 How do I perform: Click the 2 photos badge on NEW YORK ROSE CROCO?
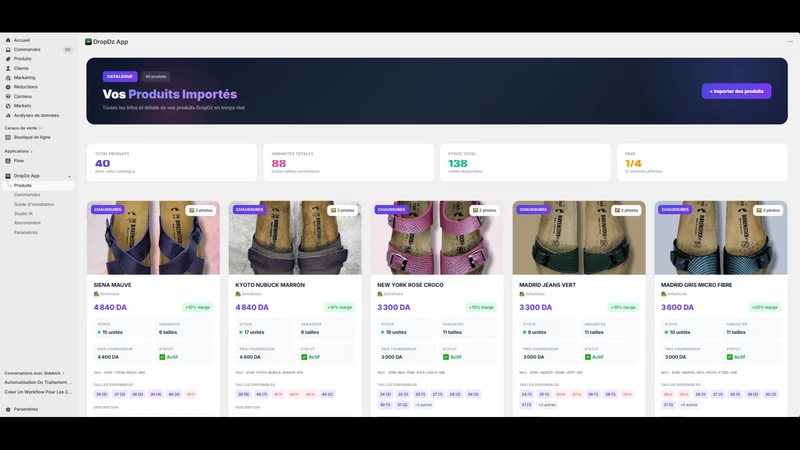[485, 210]
